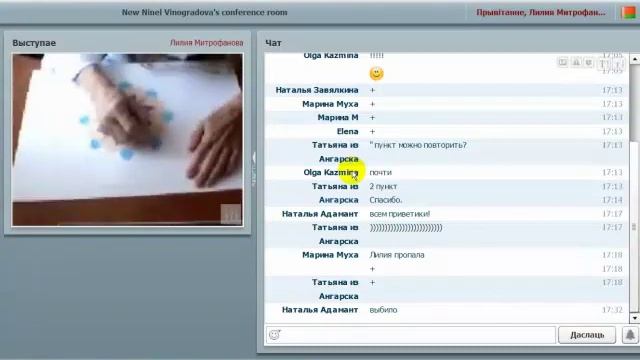The image size is (640, 360).
Task: Click the flag language icon in header
Action: [x=629, y=12]
